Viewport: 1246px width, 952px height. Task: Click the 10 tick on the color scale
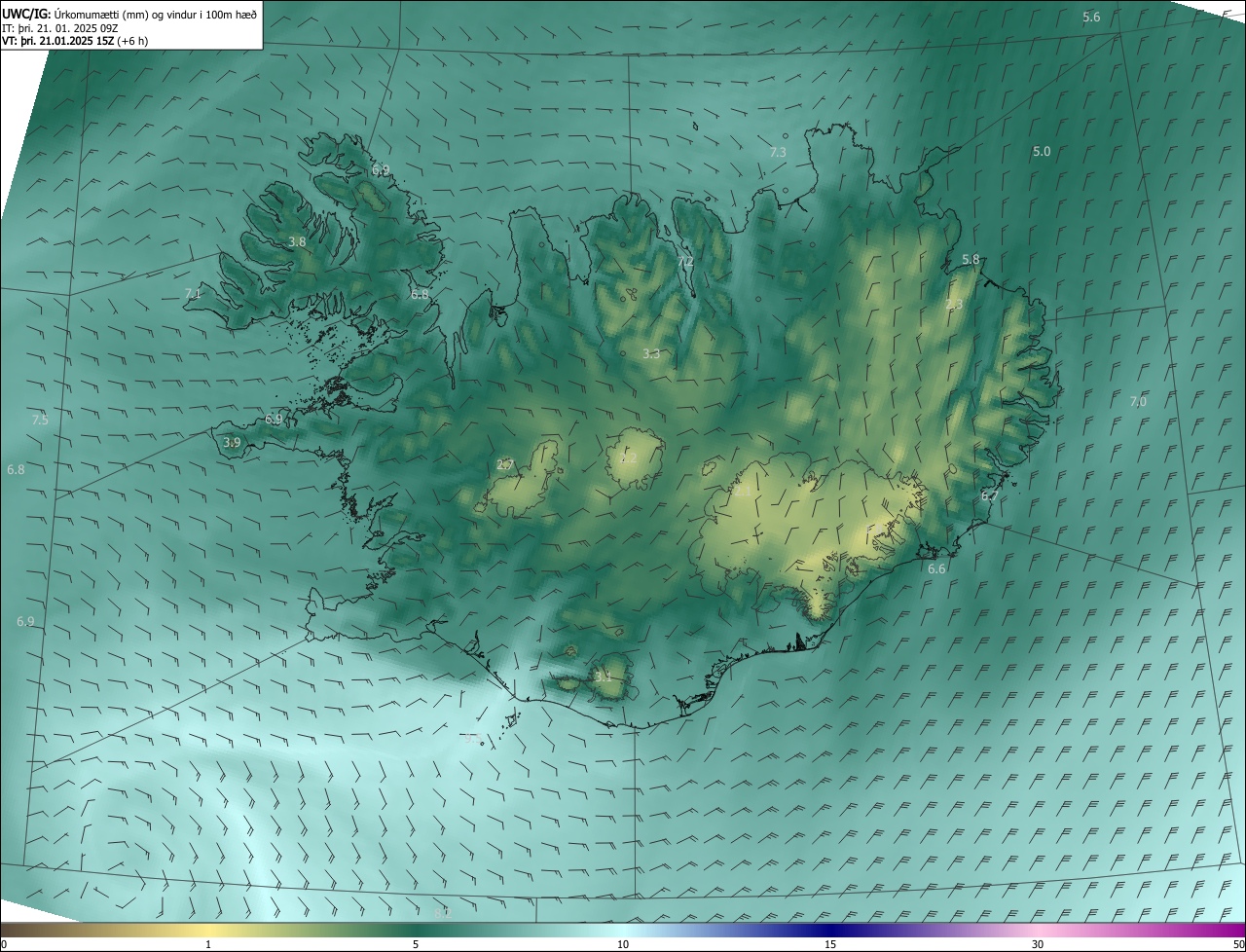point(623,944)
